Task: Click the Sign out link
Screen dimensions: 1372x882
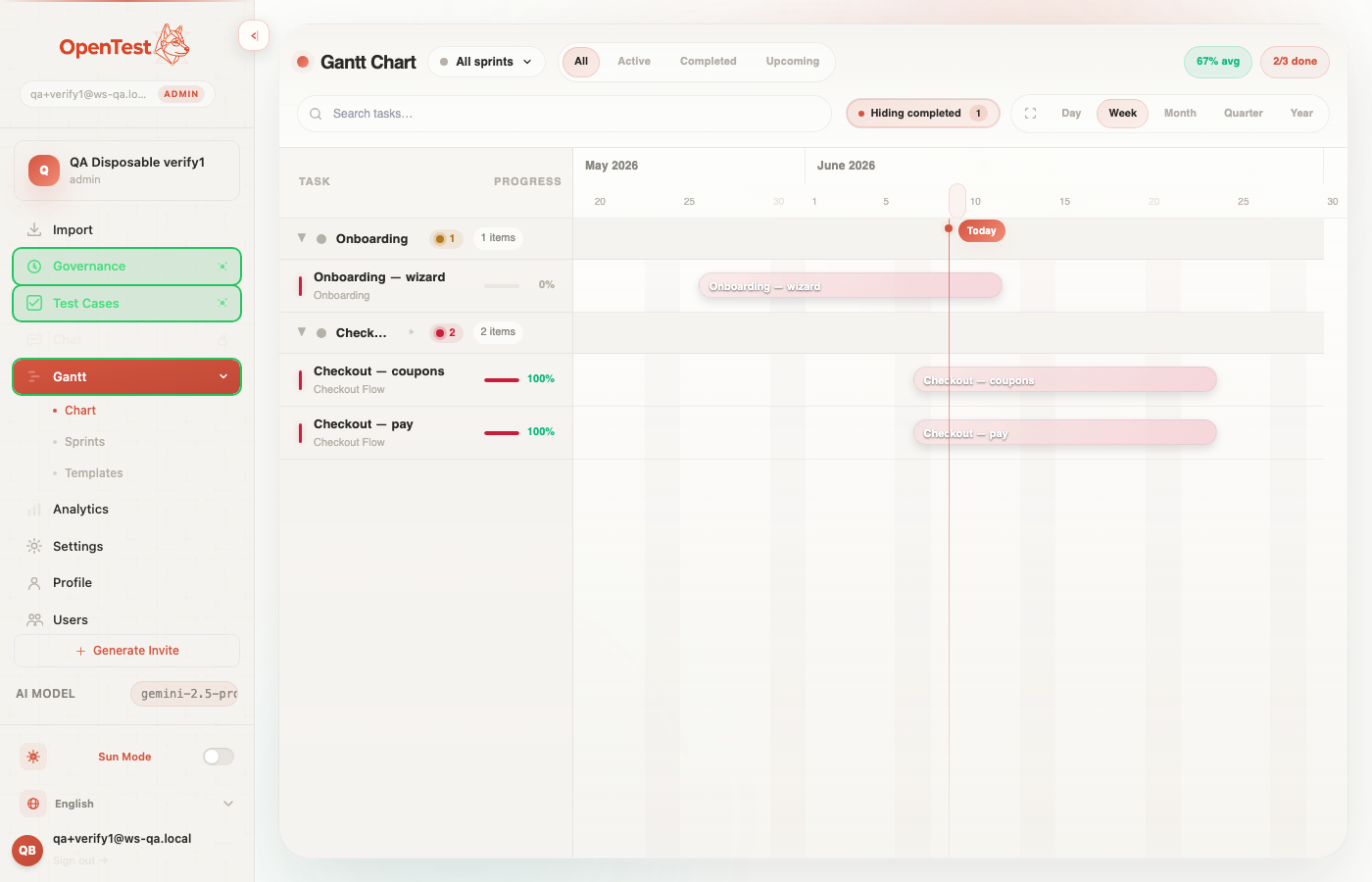Action: 80,861
